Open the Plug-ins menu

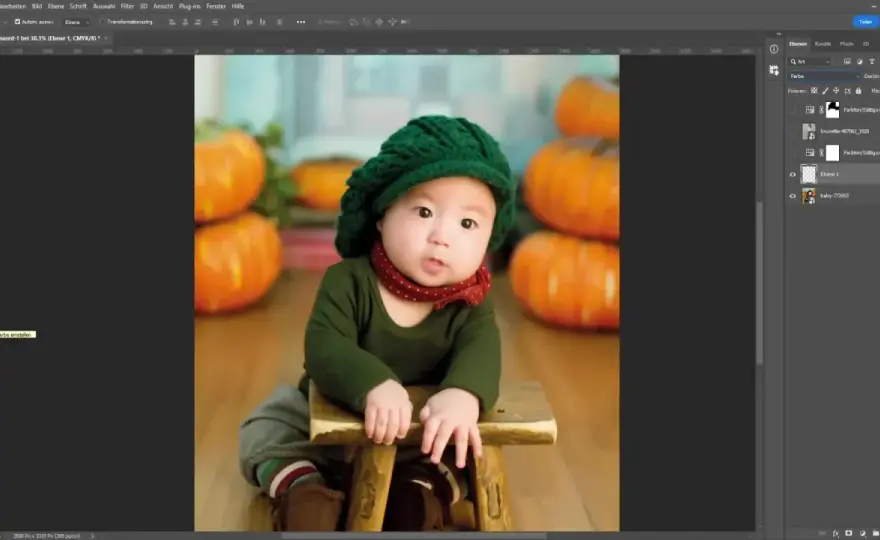click(190, 6)
